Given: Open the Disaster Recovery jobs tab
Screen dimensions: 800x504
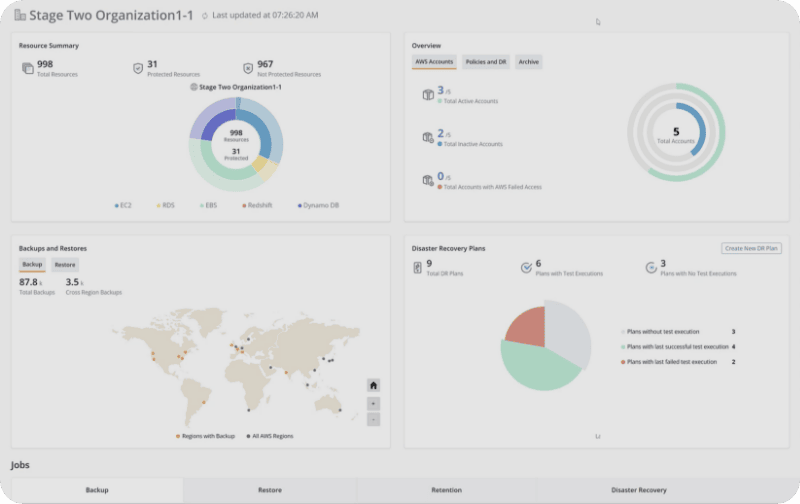Looking at the screenshot, I should [x=638, y=490].
